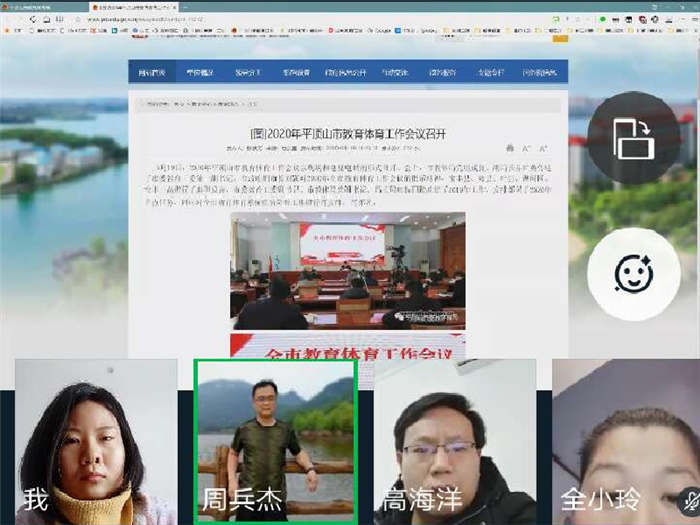Switch to the first inactive browser tab
The width and height of the screenshot is (700, 525).
tap(44, 7)
